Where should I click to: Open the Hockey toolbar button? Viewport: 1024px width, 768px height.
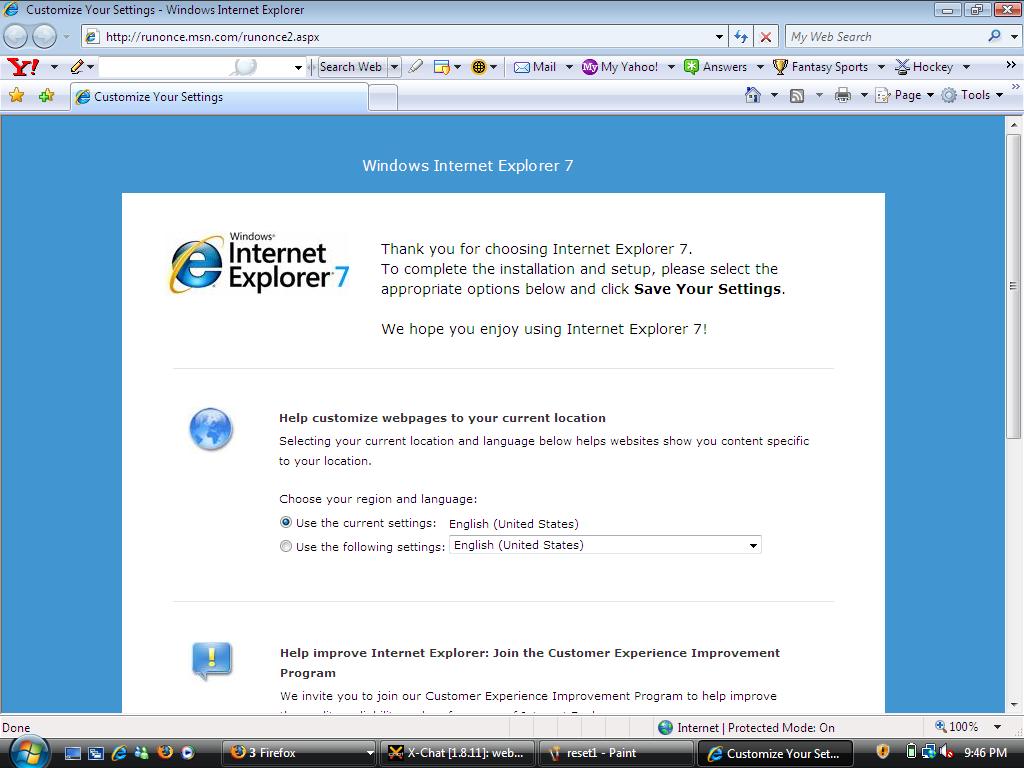click(x=924, y=67)
